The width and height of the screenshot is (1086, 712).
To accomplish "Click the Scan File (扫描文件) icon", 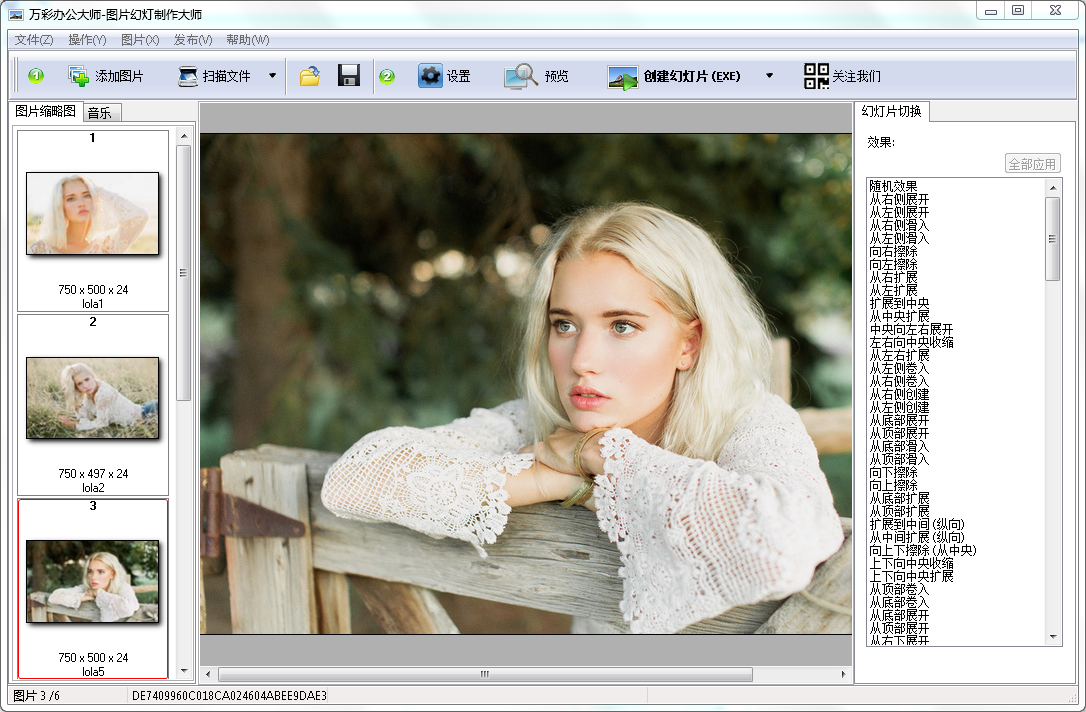I will point(189,76).
